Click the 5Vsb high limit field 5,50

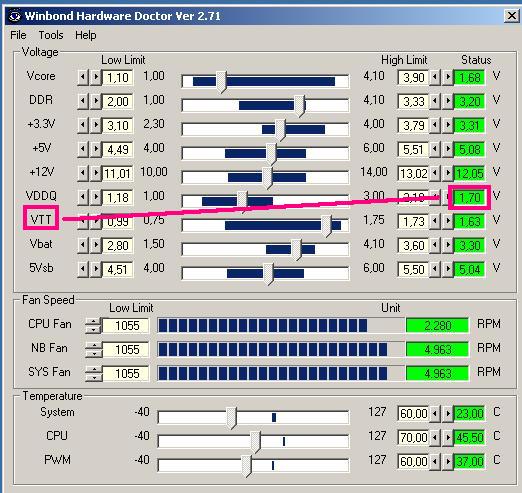(413, 270)
